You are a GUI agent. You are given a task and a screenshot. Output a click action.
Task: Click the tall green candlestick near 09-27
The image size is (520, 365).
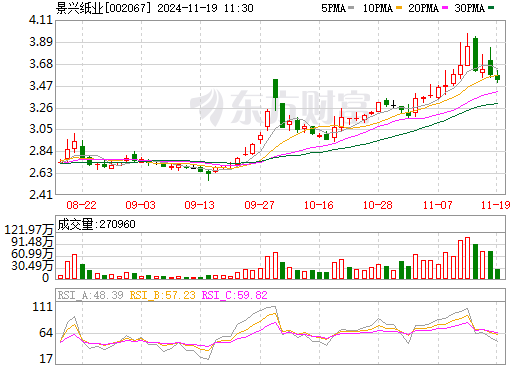pyautogui.click(x=275, y=89)
